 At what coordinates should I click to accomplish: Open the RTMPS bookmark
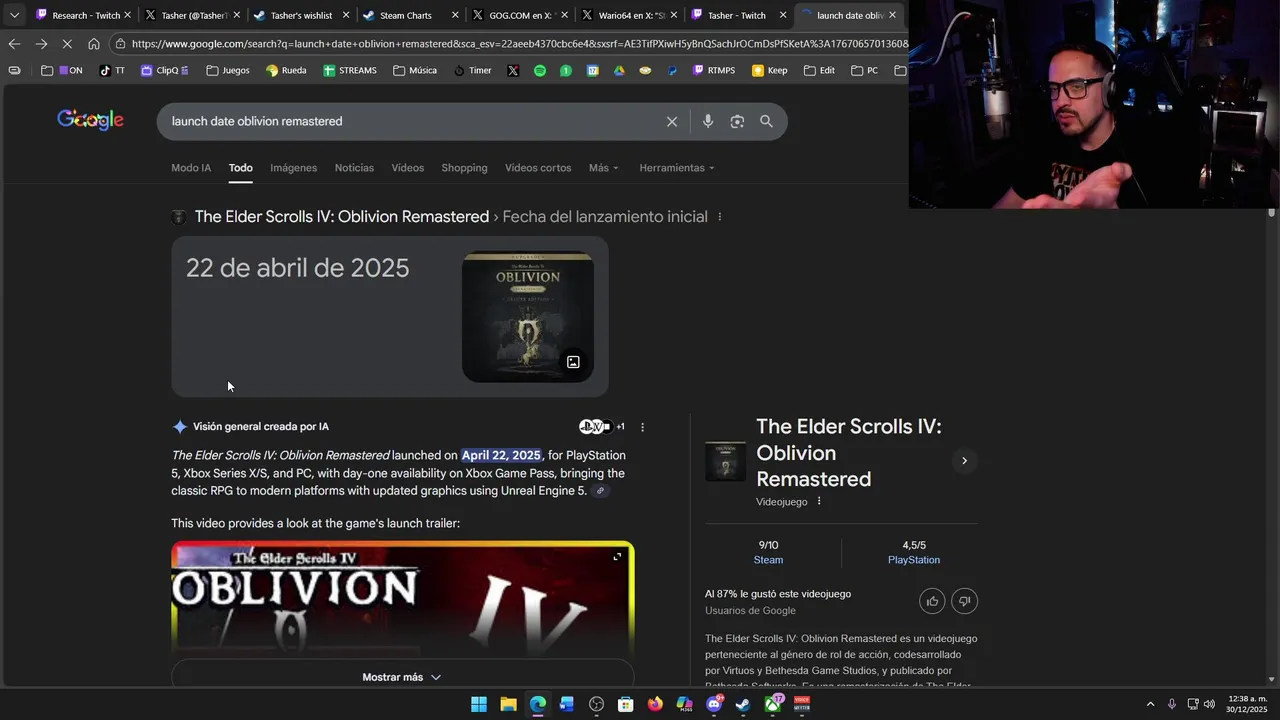tap(712, 70)
